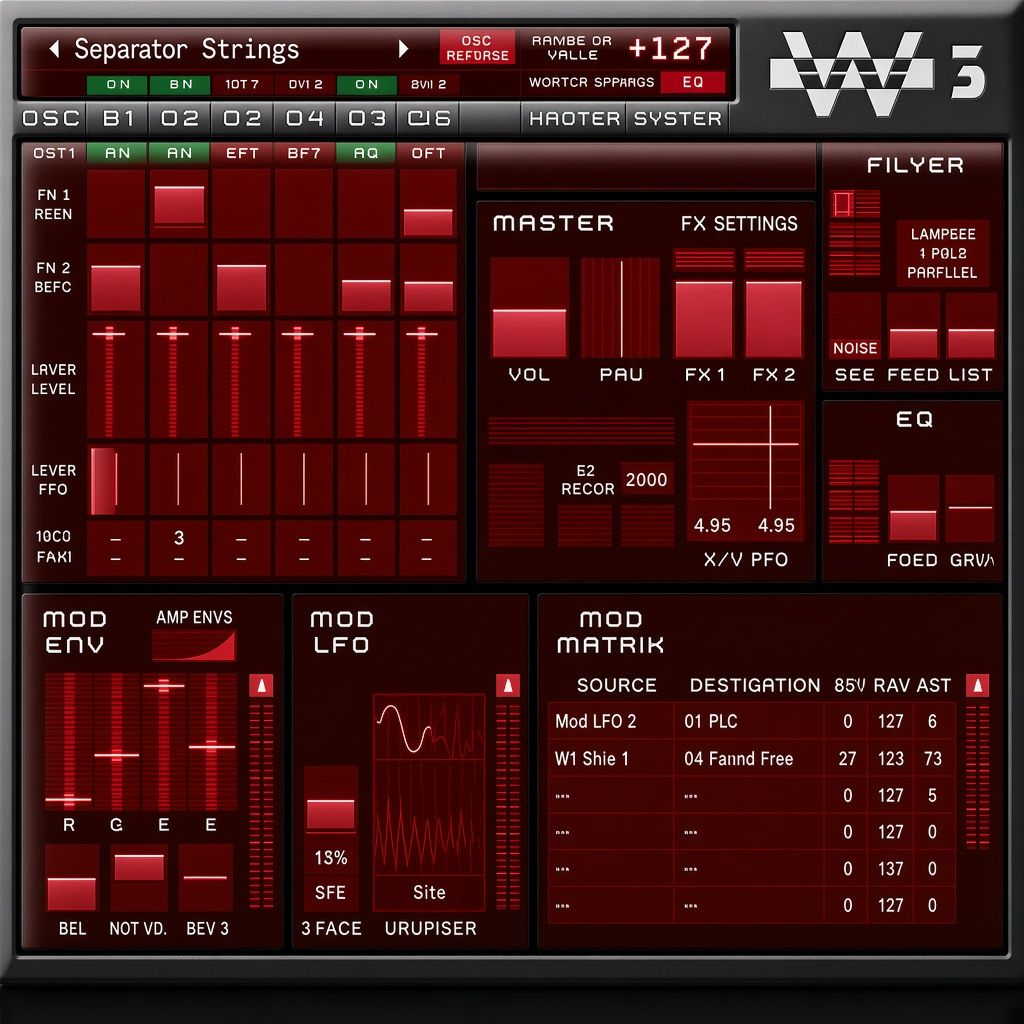
Task: Toggle the EFT oscillator state
Action: click(242, 153)
